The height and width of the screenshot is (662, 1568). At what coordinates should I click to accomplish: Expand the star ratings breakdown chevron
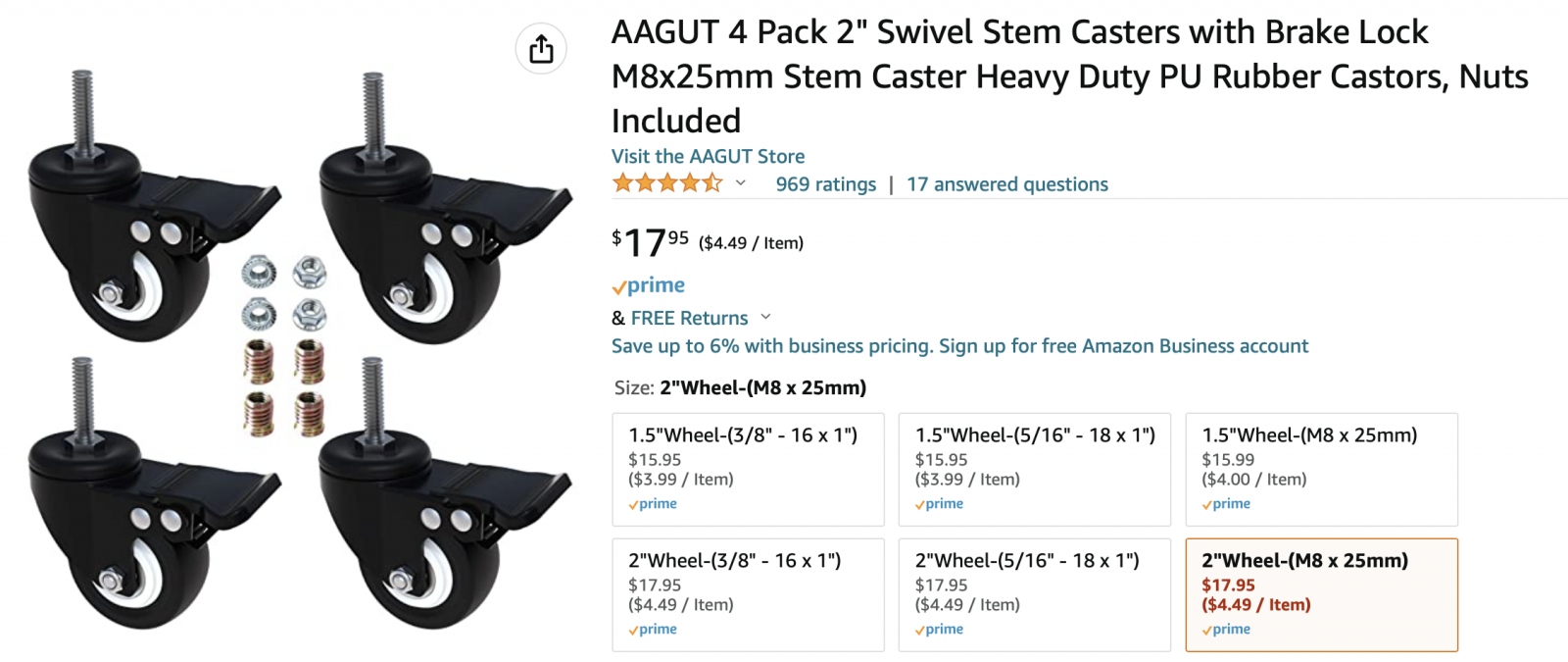coord(741,183)
